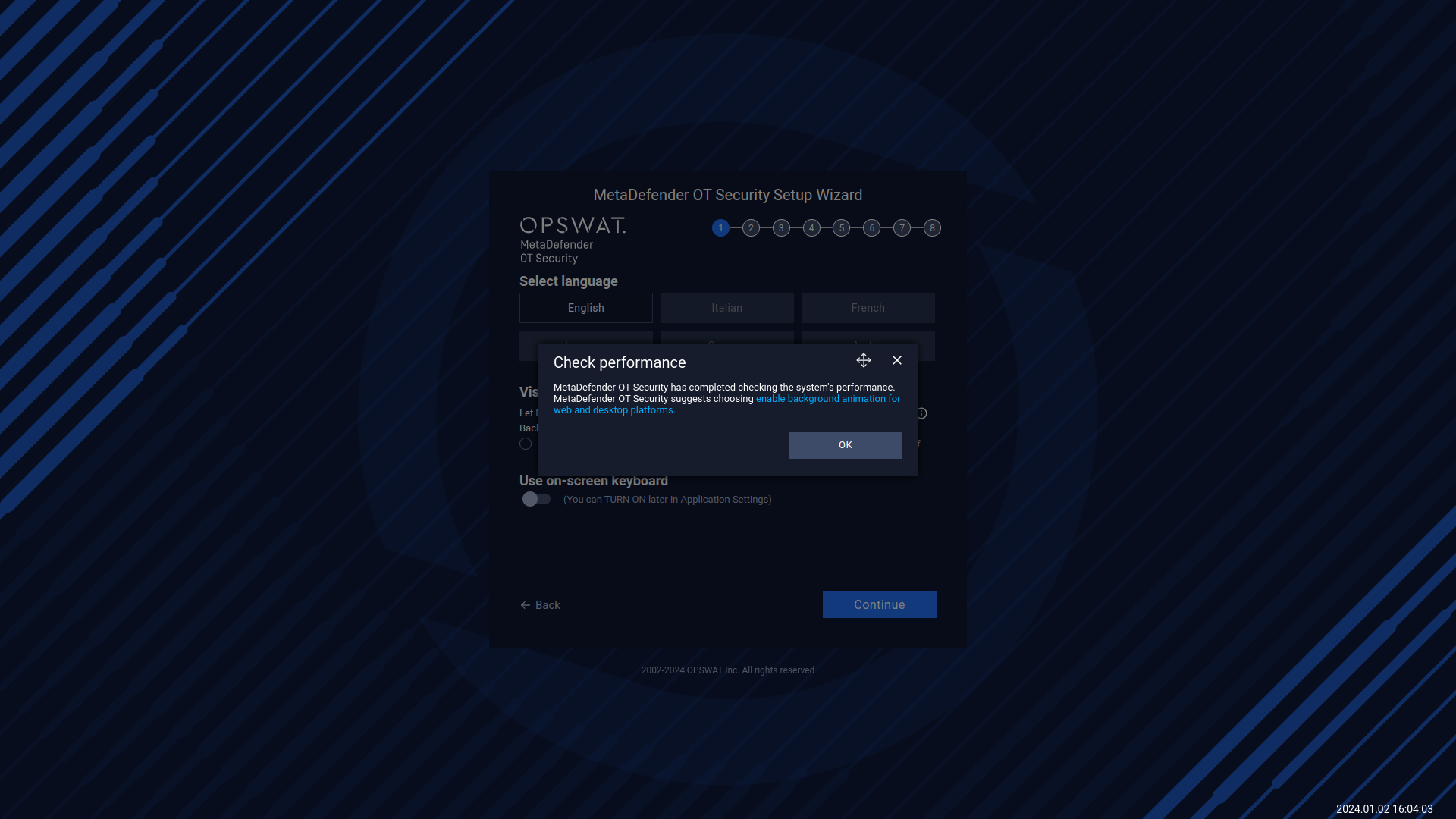The width and height of the screenshot is (1456, 819).
Task: Click the Continue button
Action: click(880, 604)
